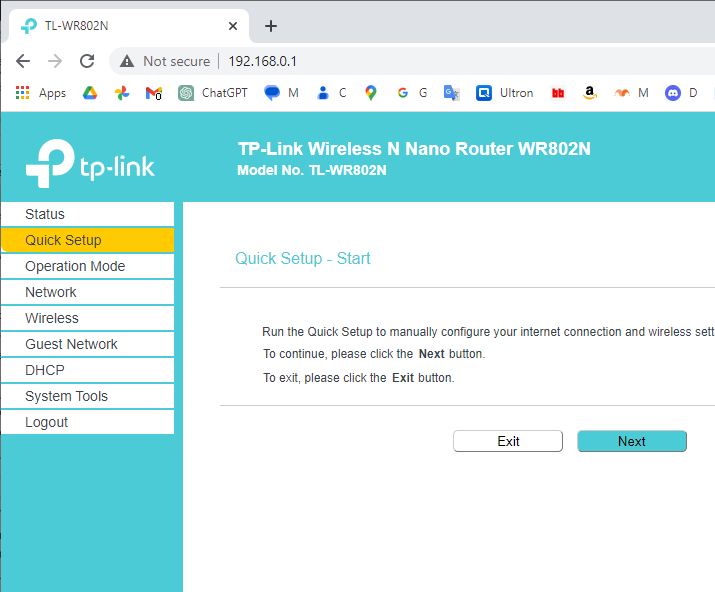Click the tp-link logo
715x592 pixels.
coord(90,163)
